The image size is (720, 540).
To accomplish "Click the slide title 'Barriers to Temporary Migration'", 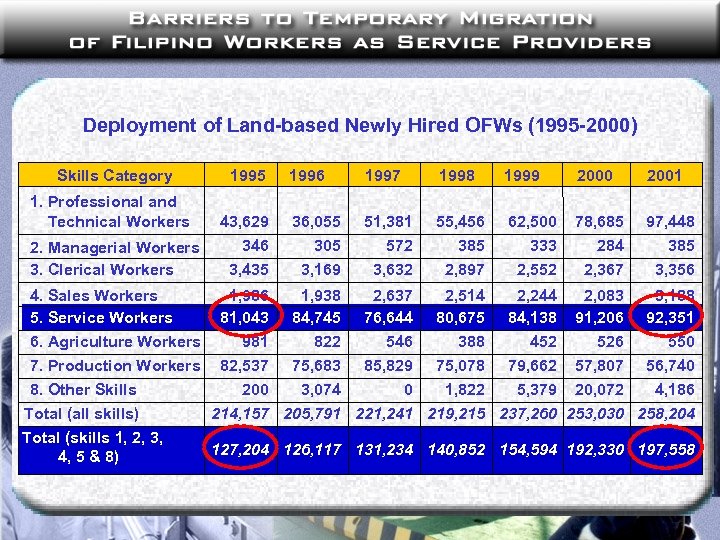I will coord(360,19).
